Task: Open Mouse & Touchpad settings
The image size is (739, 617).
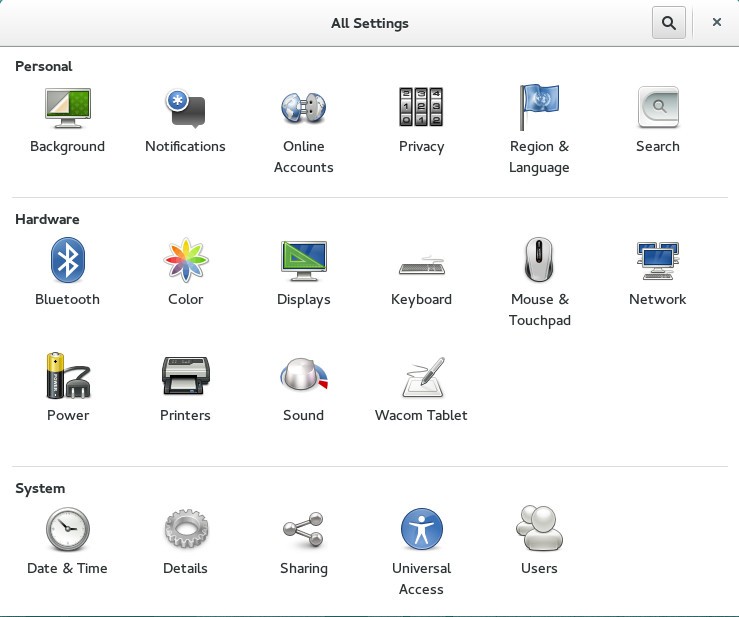Action: coord(539,261)
